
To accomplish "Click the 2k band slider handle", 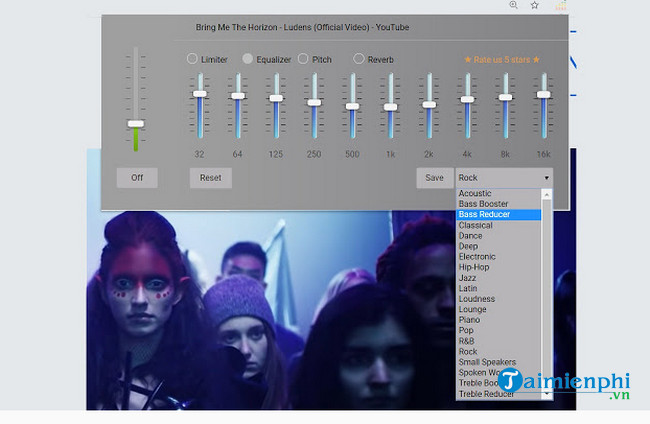I will (x=429, y=104).
